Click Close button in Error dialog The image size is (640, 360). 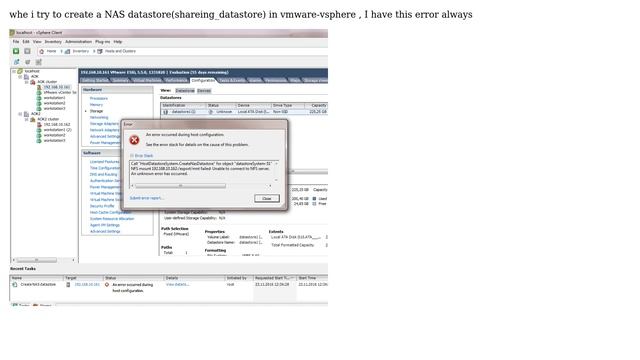pyautogui.click(x=267, y=198)
